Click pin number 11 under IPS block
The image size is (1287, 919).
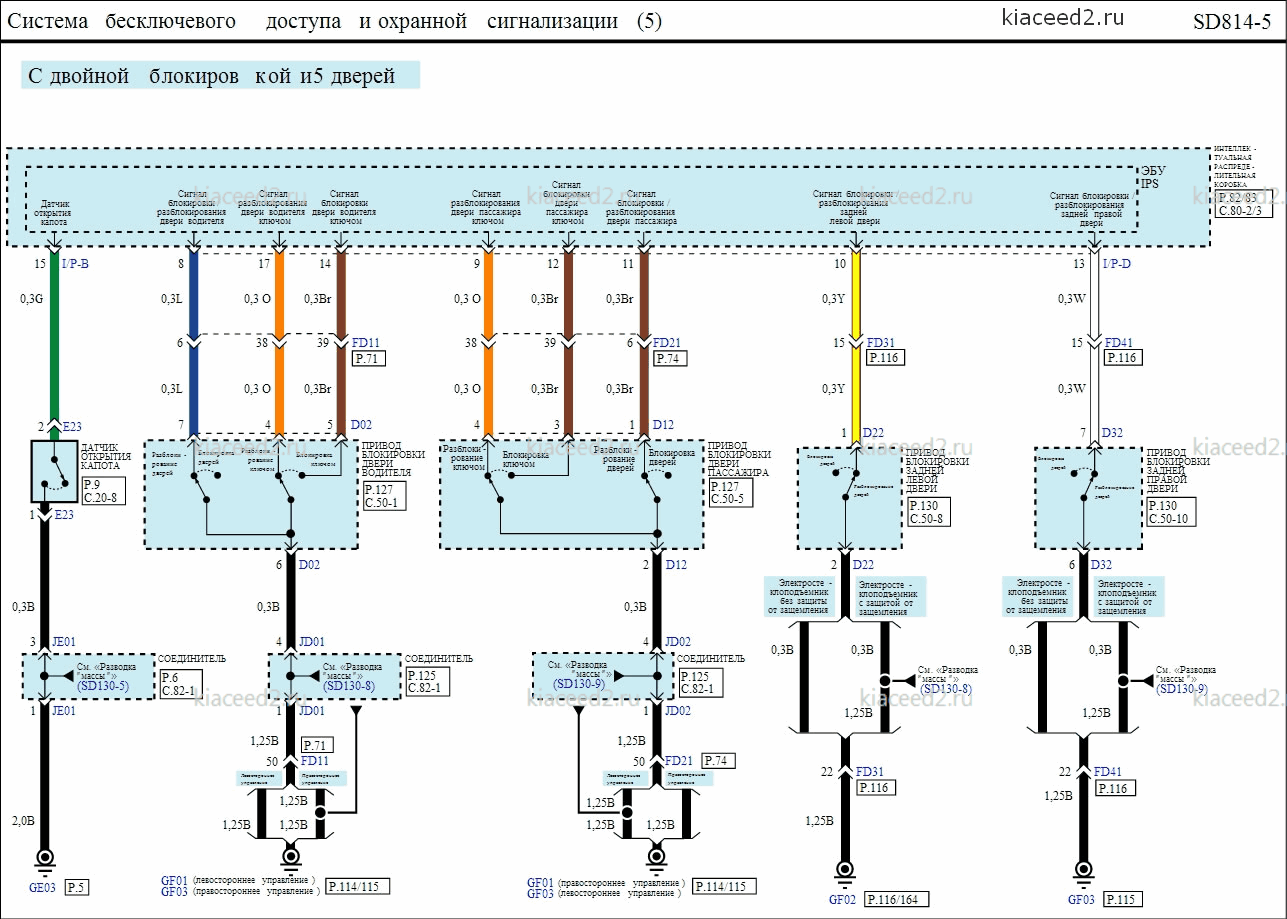point(628,264)
